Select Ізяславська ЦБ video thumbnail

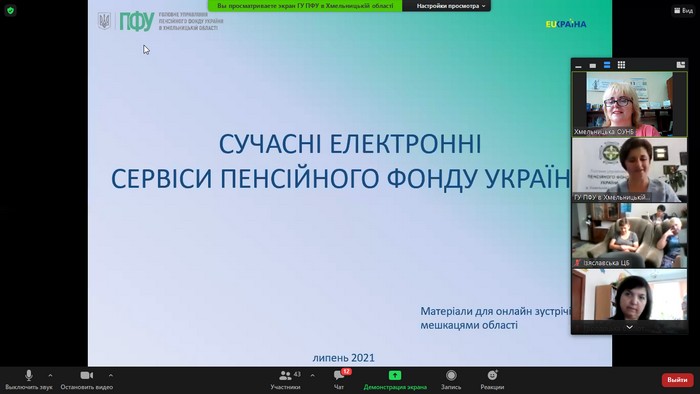629,235
